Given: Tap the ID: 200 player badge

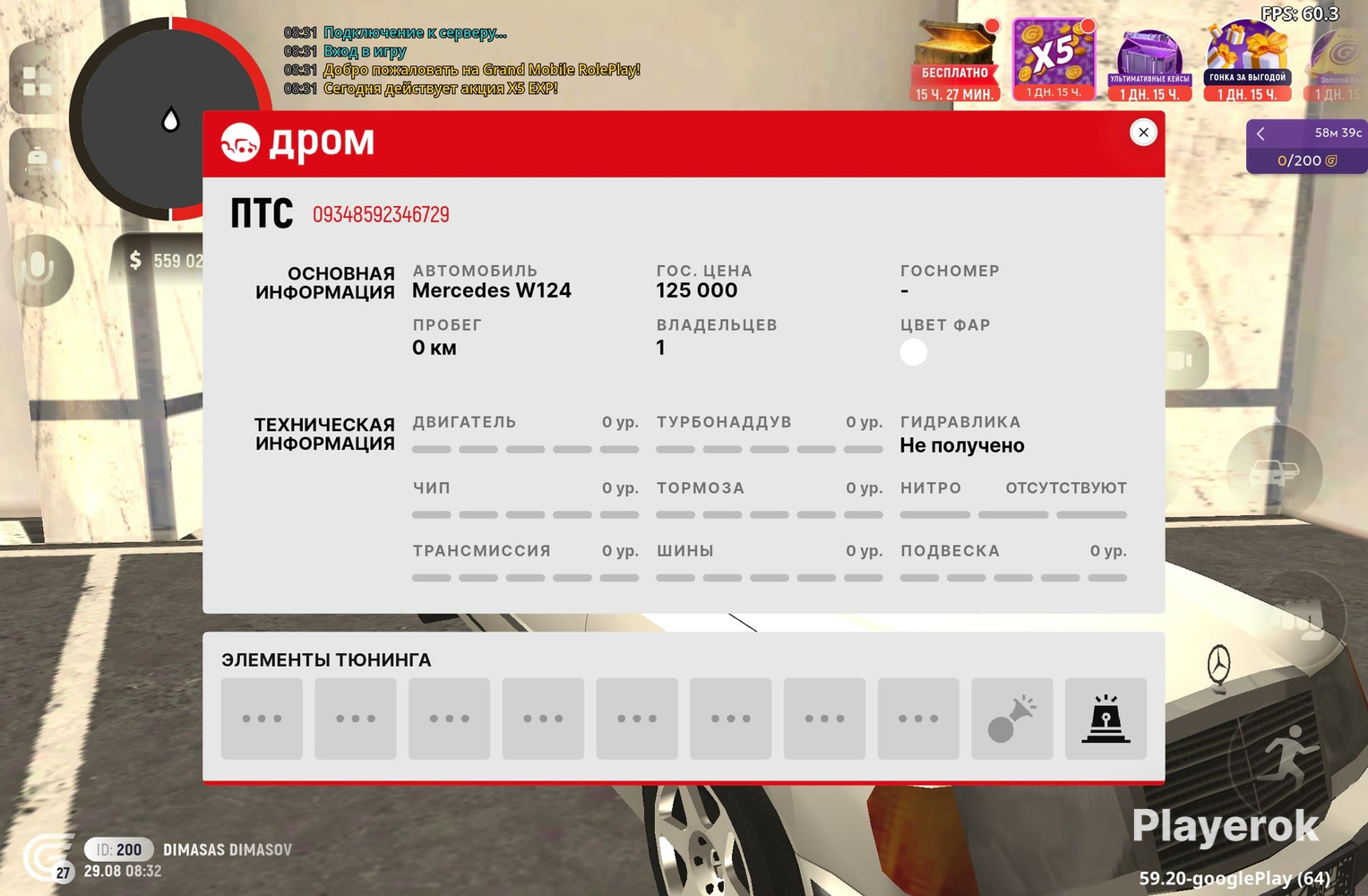Looking at the screenshot, I should (119, 849).
